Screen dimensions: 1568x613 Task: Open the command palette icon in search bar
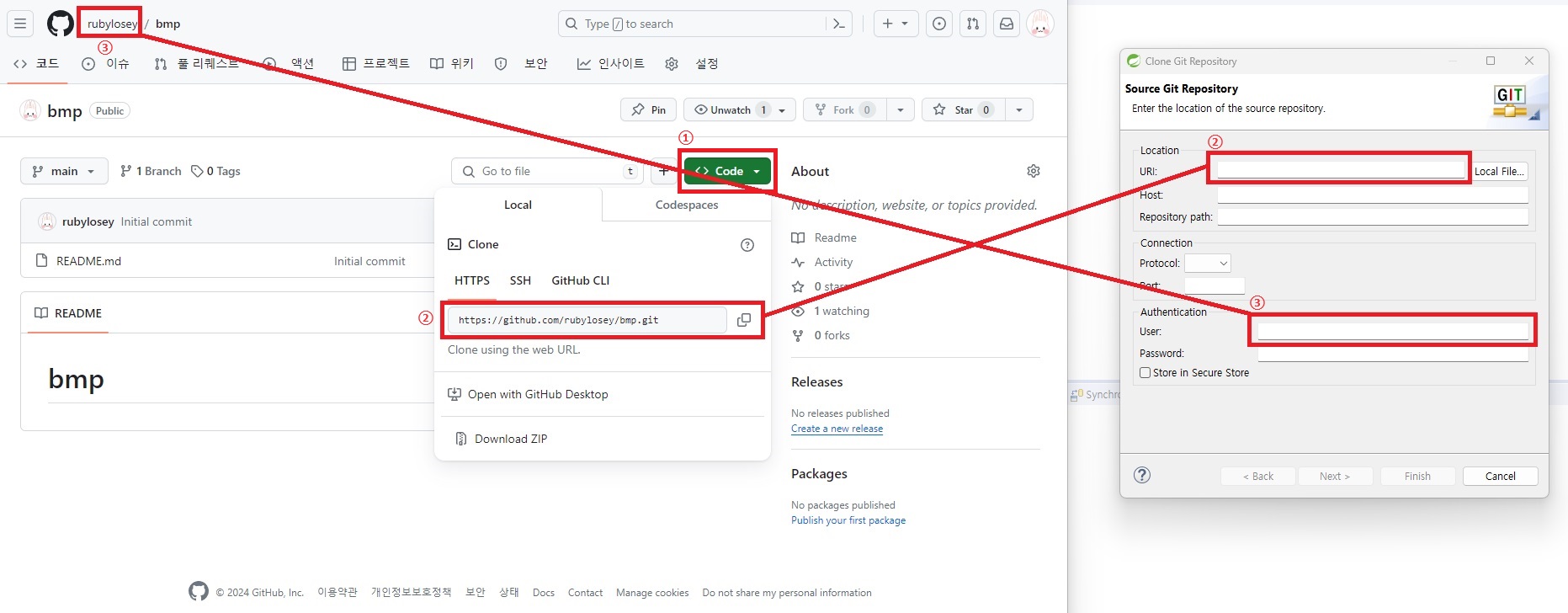pyautogui.click(x=838, y=24)
